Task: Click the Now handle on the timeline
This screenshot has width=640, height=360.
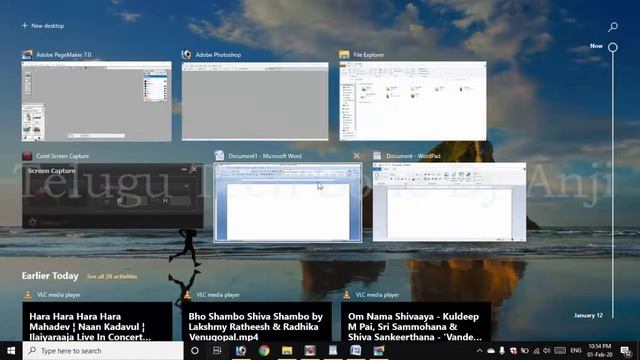Action: click(x=613, y=47)
